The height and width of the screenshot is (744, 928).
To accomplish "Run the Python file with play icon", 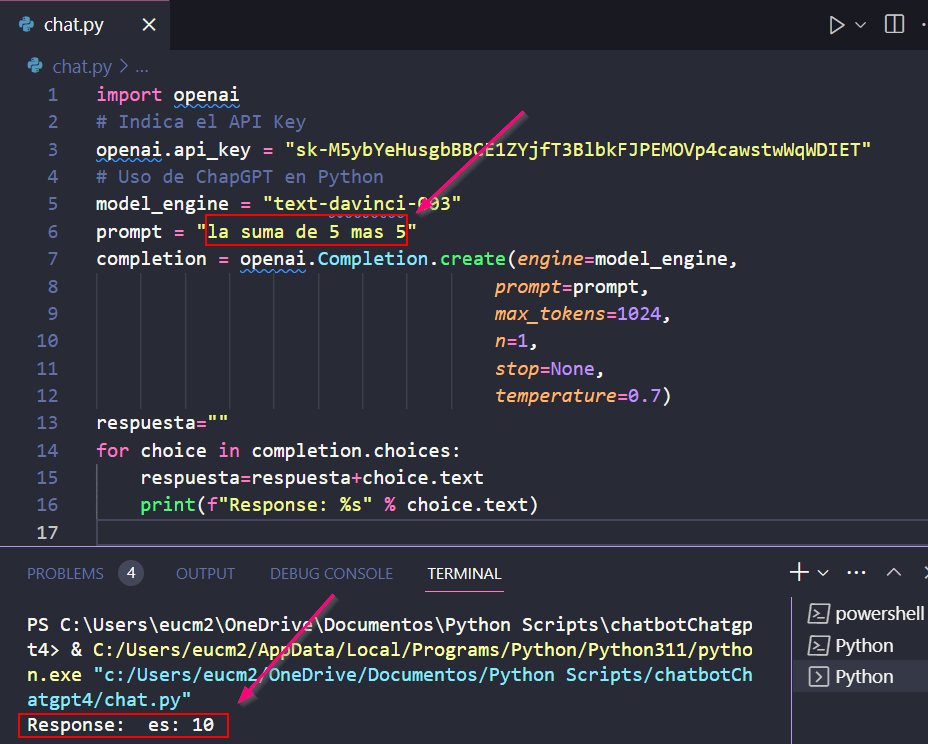I will (x=836, y=25).
